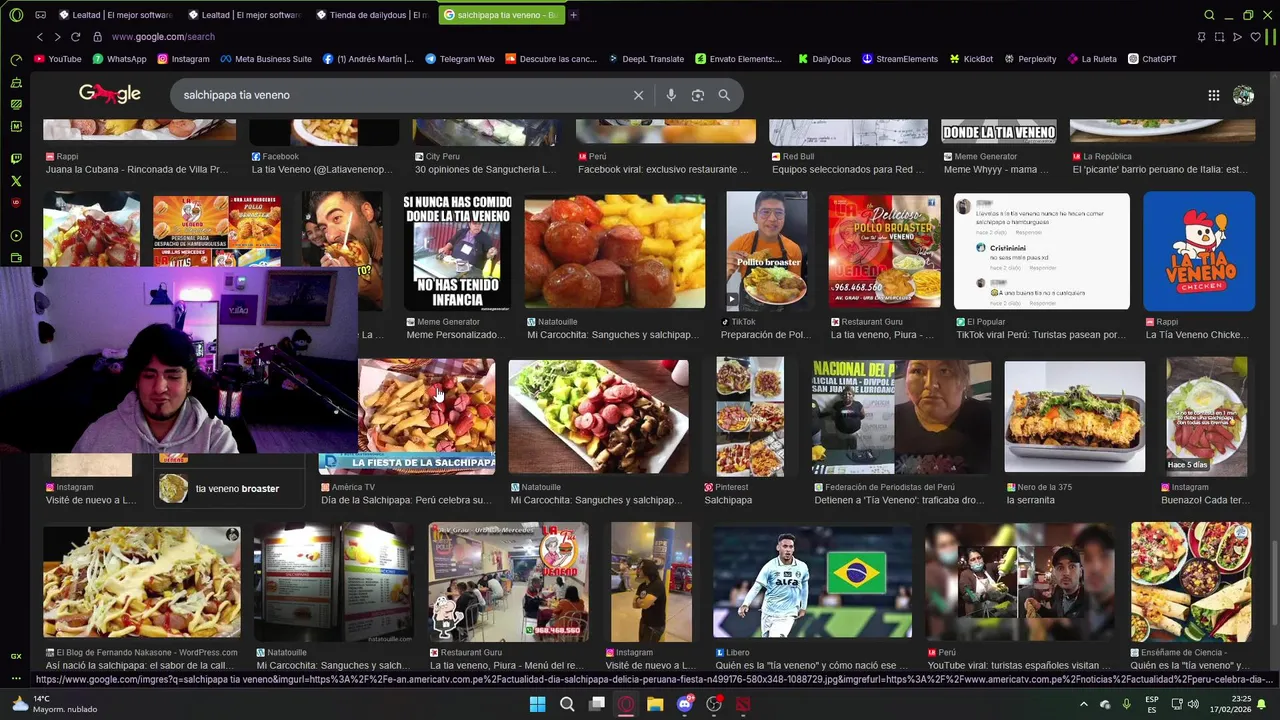Open the Envato Elements bookmark
This screenshot has height=720, width=1280.
[739, 59]
